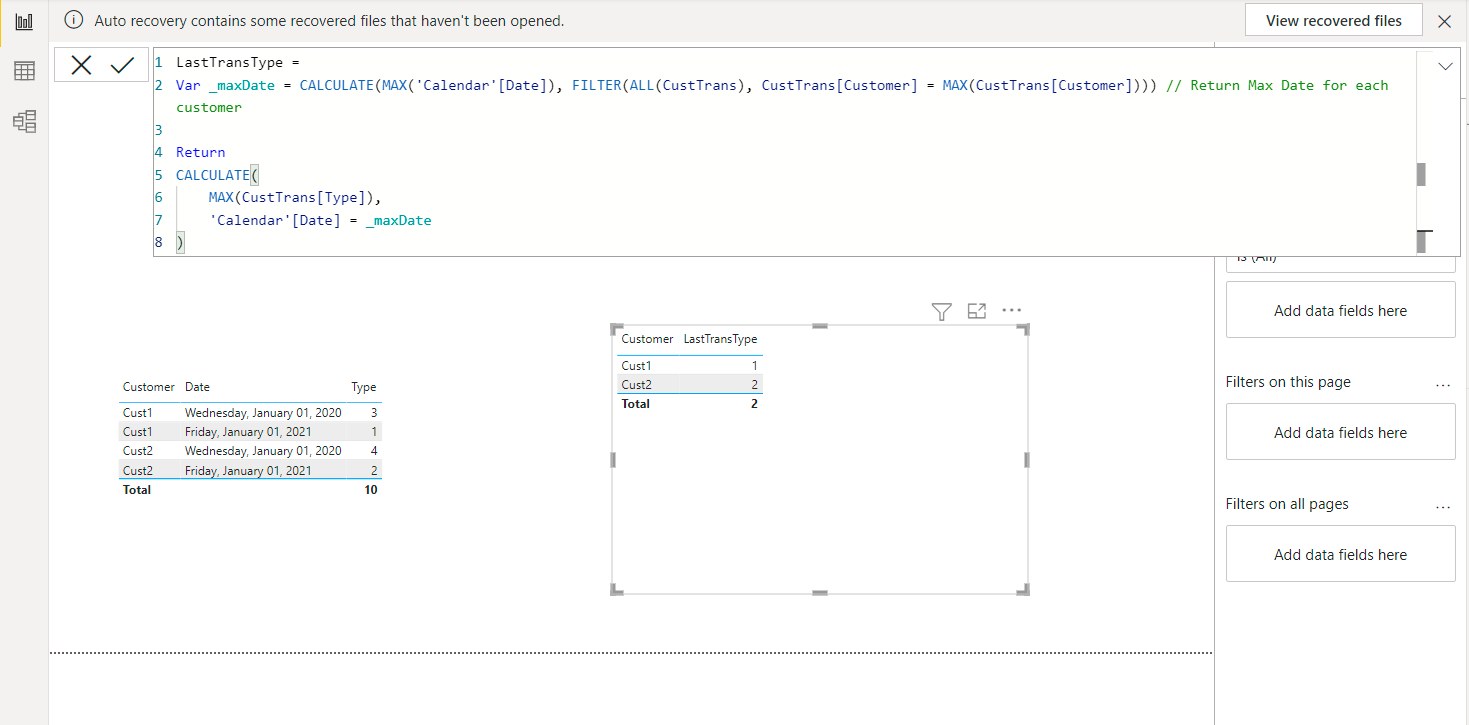The width and height of the screenshot is (1469, 725).
Task: Click Customer header in the Date table
Action: (149, 387)
